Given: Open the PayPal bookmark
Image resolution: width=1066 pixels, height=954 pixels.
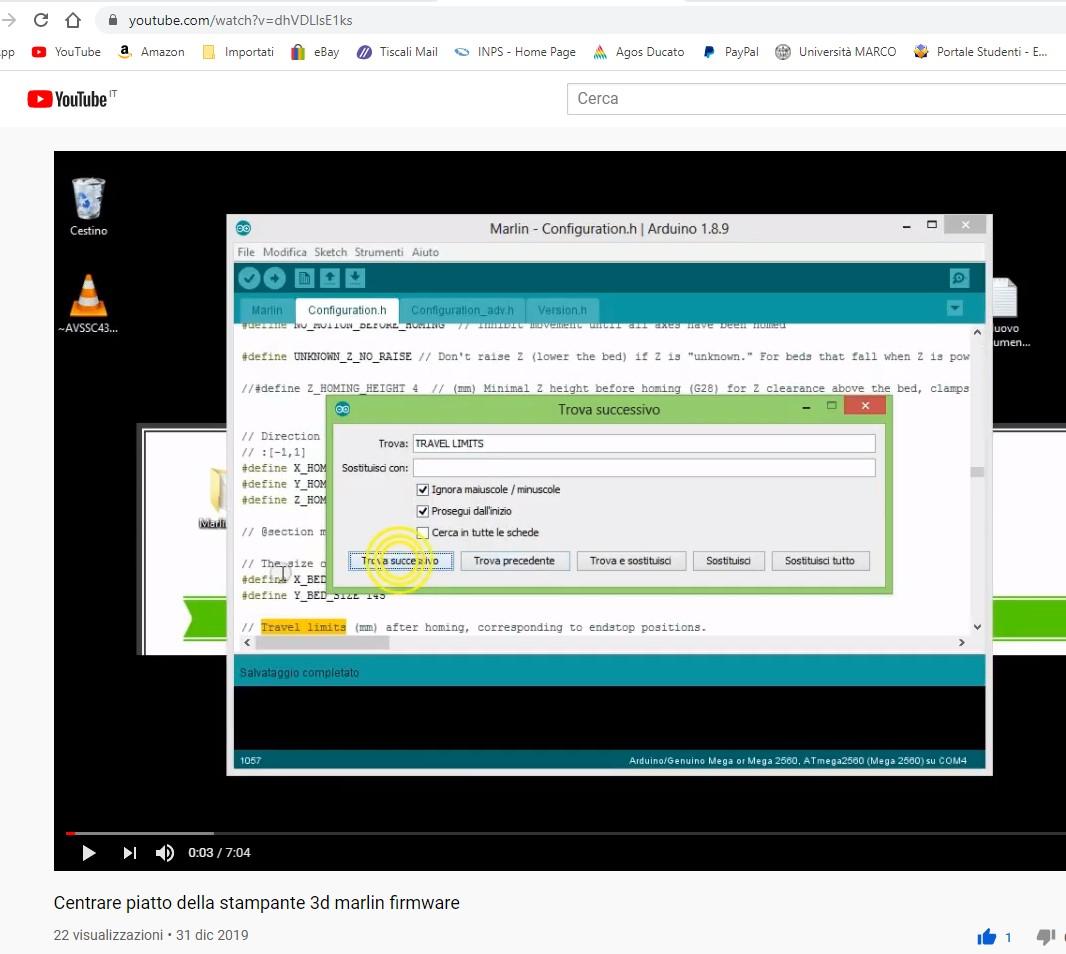Looking at the screenshot, I should coord(730,52).
